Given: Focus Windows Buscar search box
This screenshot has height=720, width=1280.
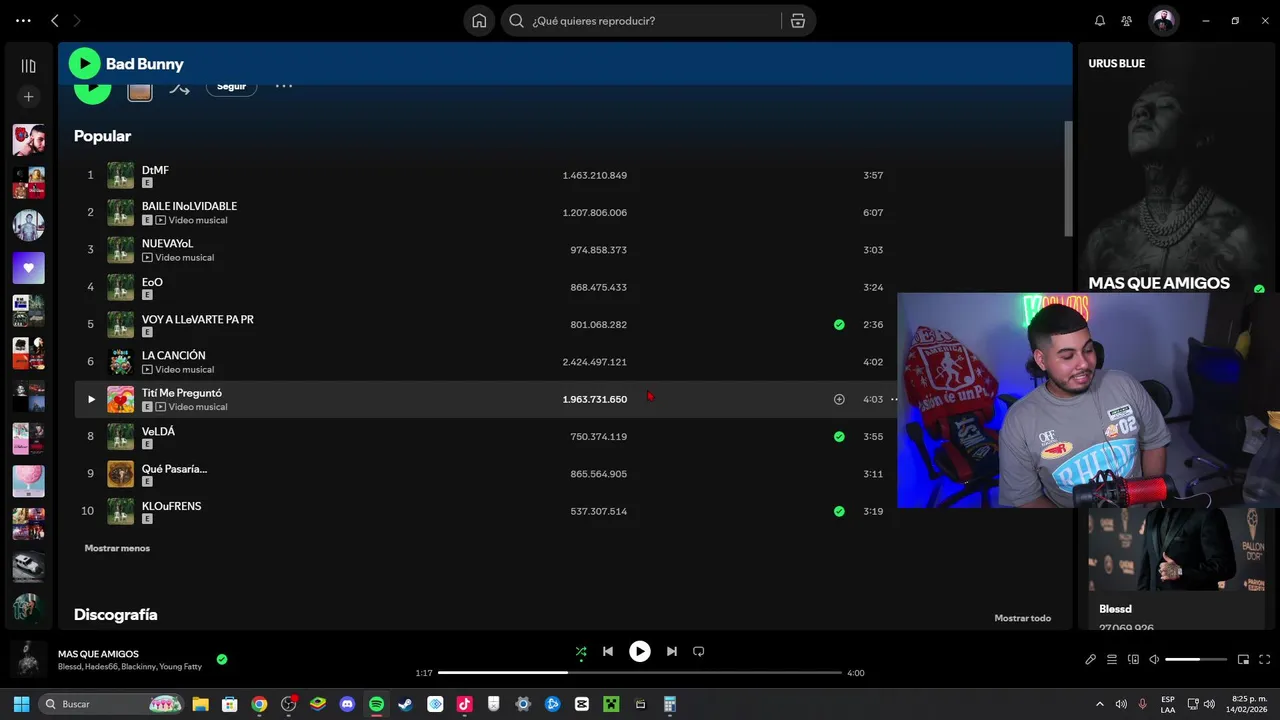Looking at the screenshot, I should click(x=110, y=704).
